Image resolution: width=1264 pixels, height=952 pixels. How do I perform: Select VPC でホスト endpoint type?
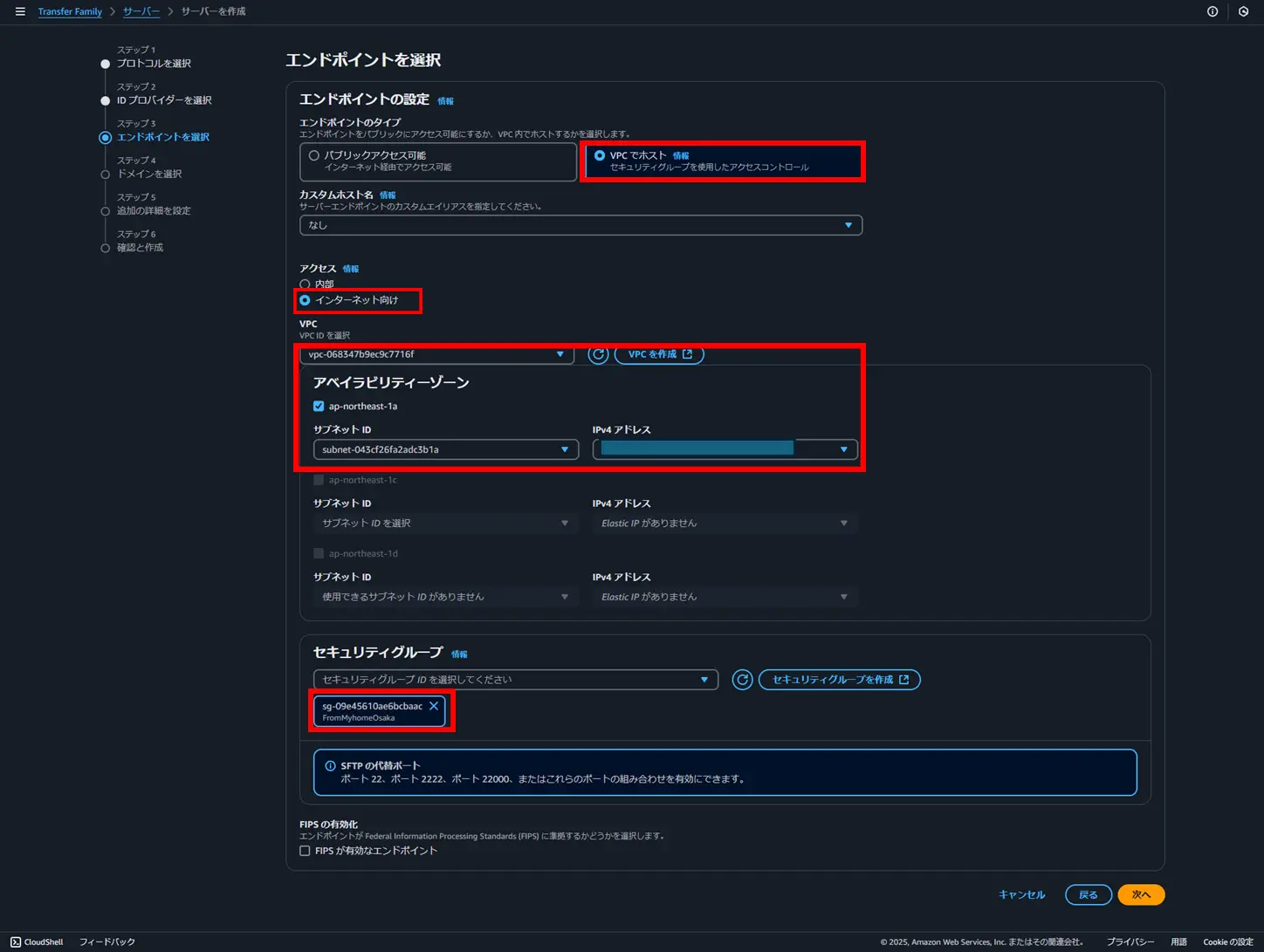[600, 155]
